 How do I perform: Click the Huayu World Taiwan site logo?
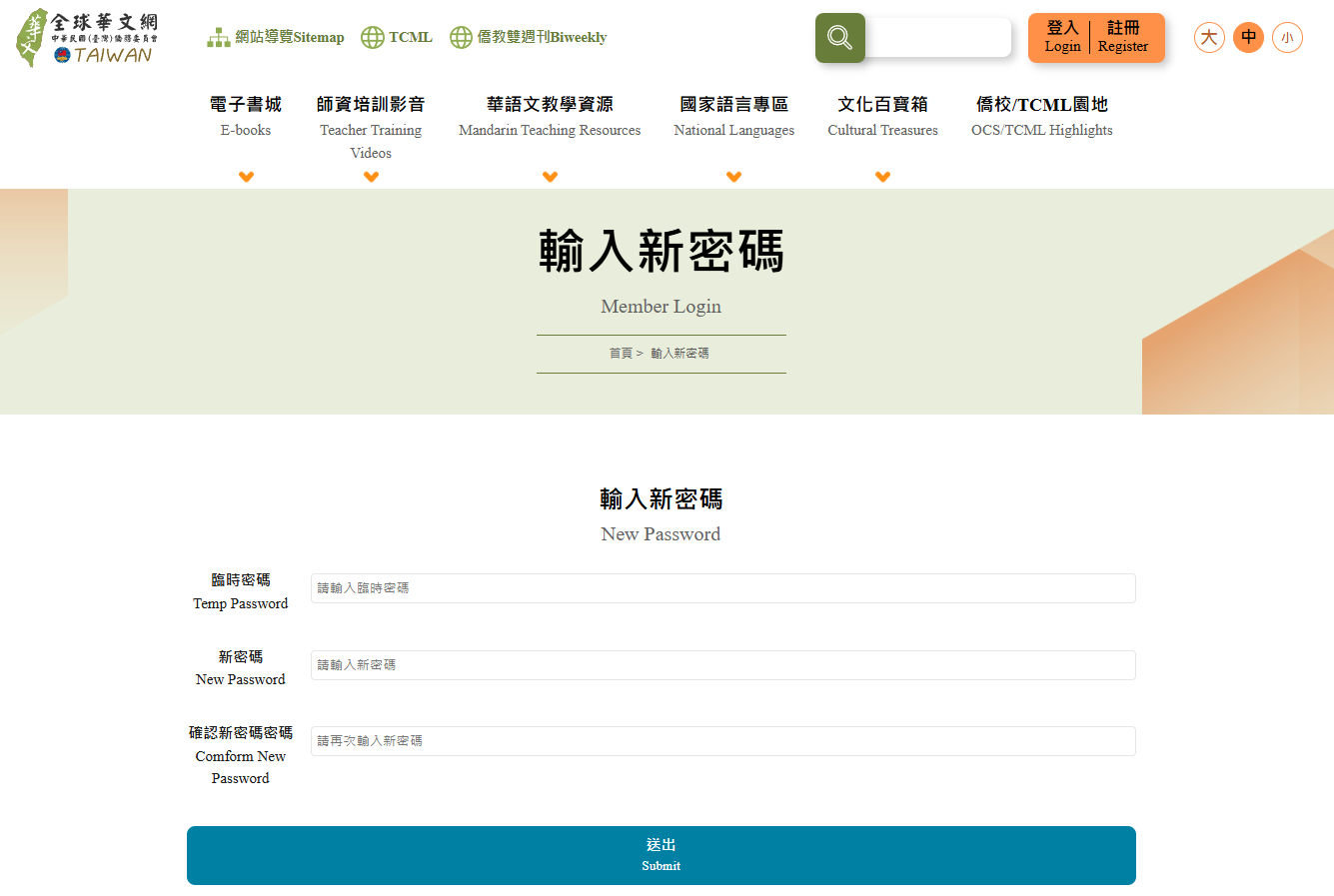(x=87, y=38)
